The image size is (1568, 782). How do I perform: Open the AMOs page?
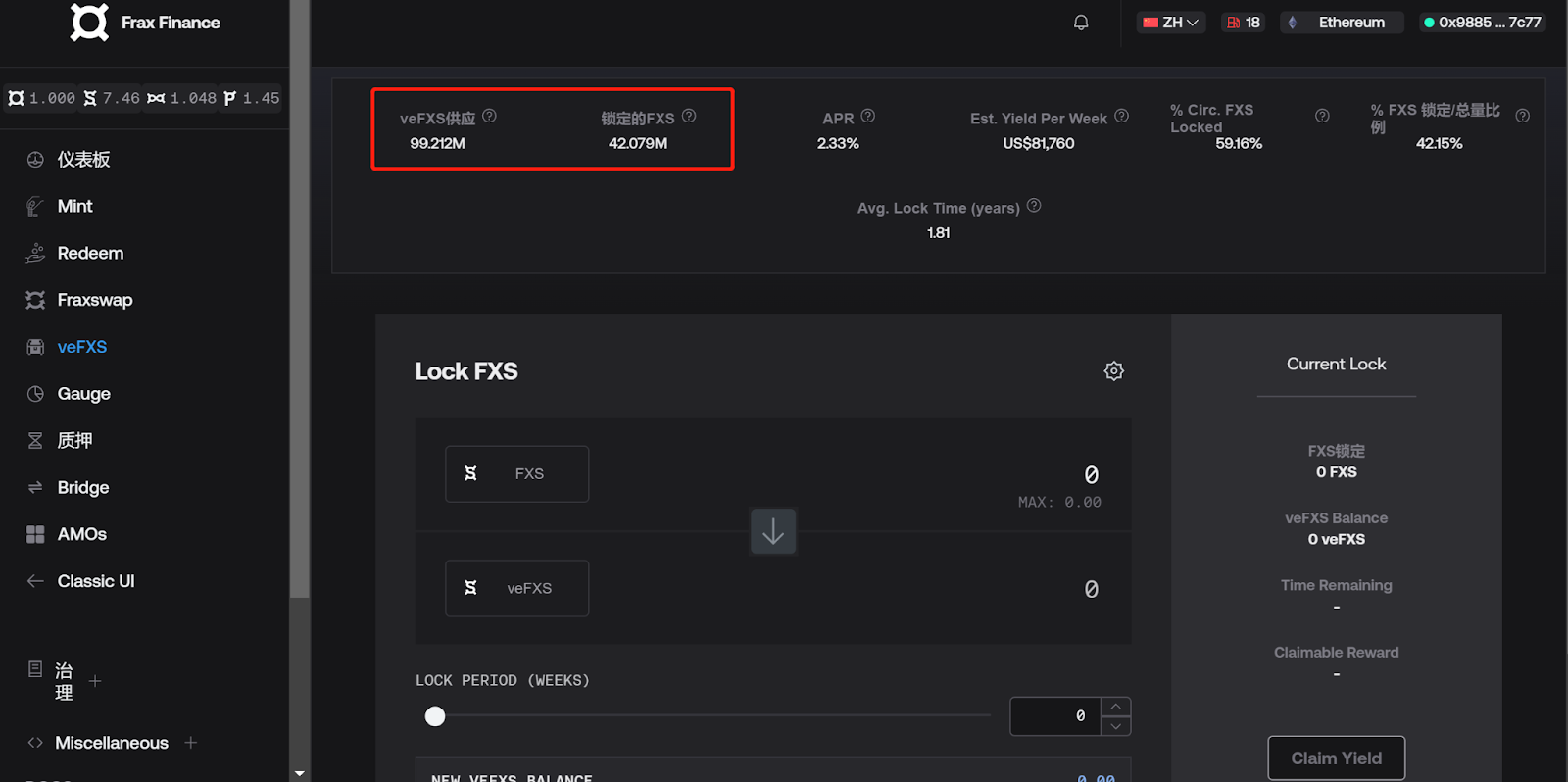point(82,534)
